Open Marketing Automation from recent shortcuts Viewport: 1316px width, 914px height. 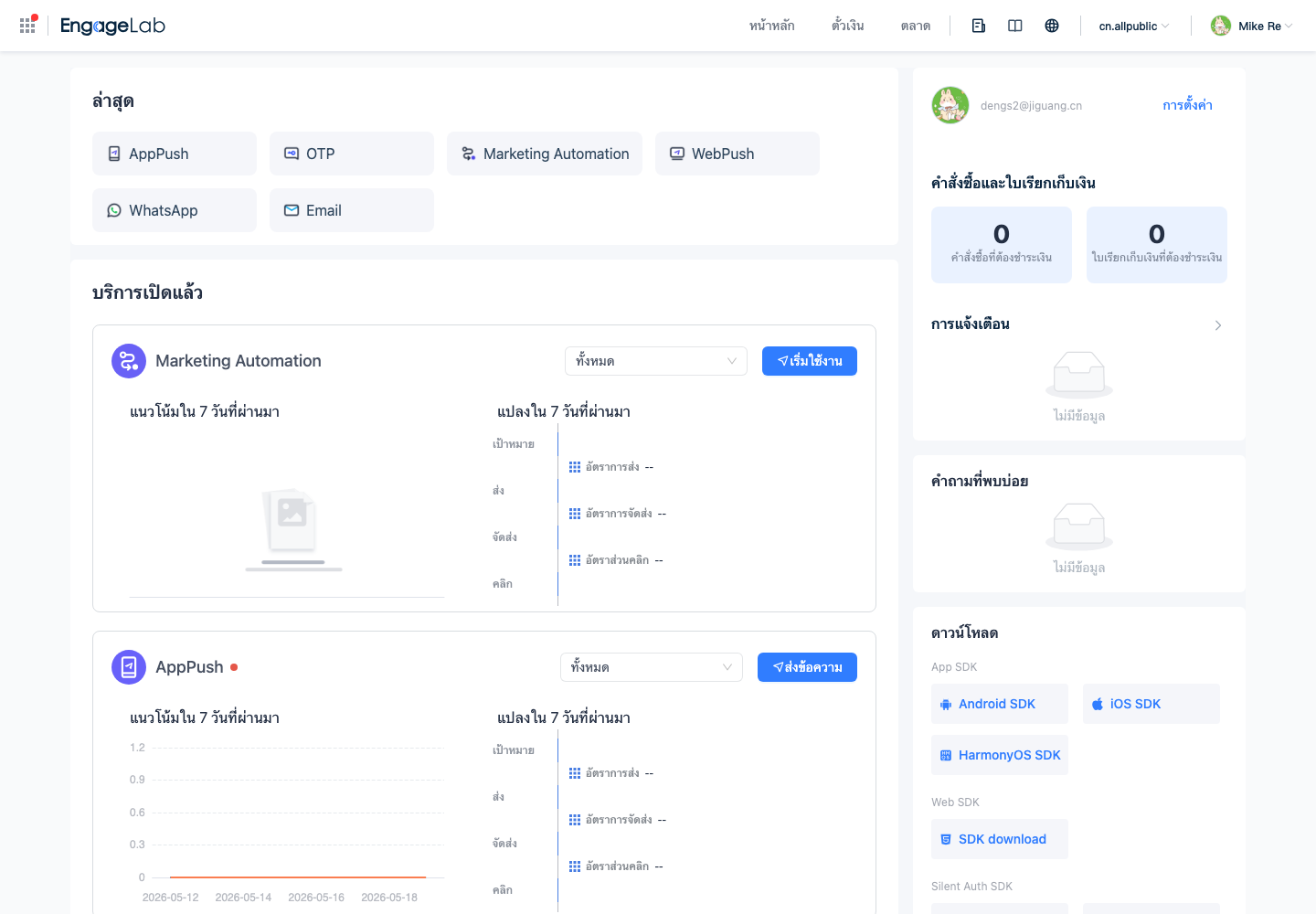[x=545, y=154]
